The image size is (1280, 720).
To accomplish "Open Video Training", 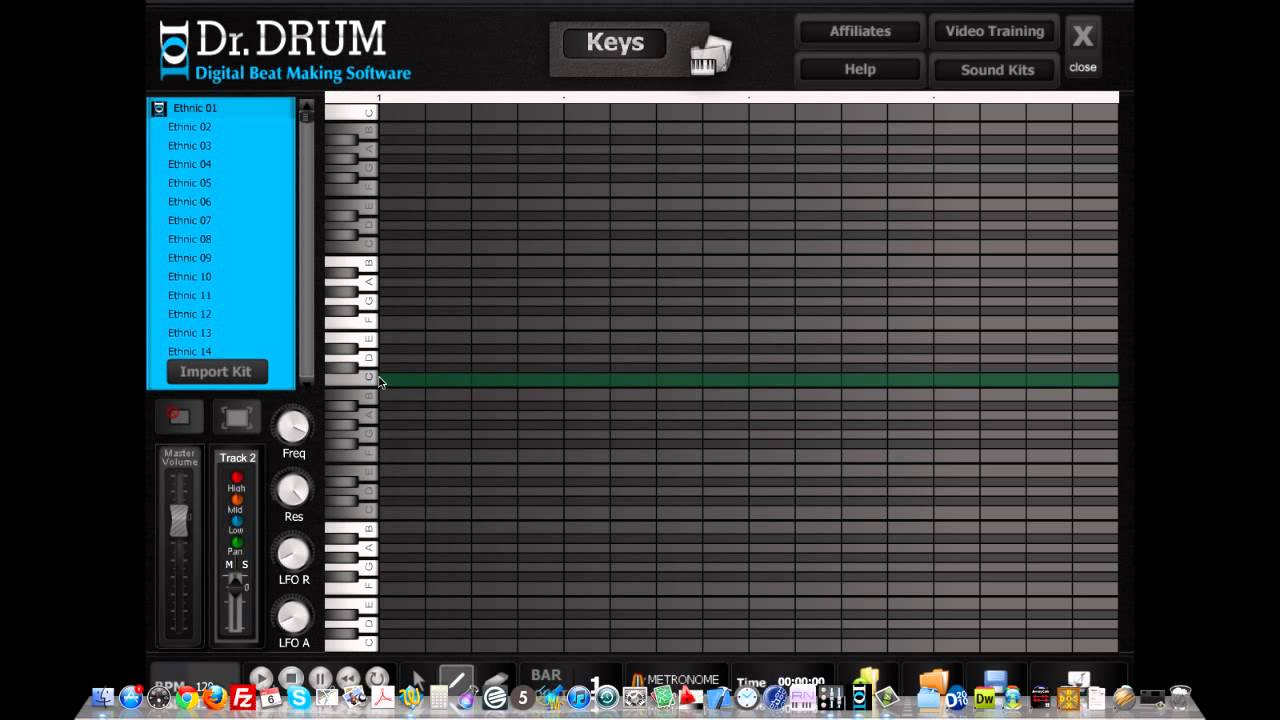I will click(x=995, y=31).
